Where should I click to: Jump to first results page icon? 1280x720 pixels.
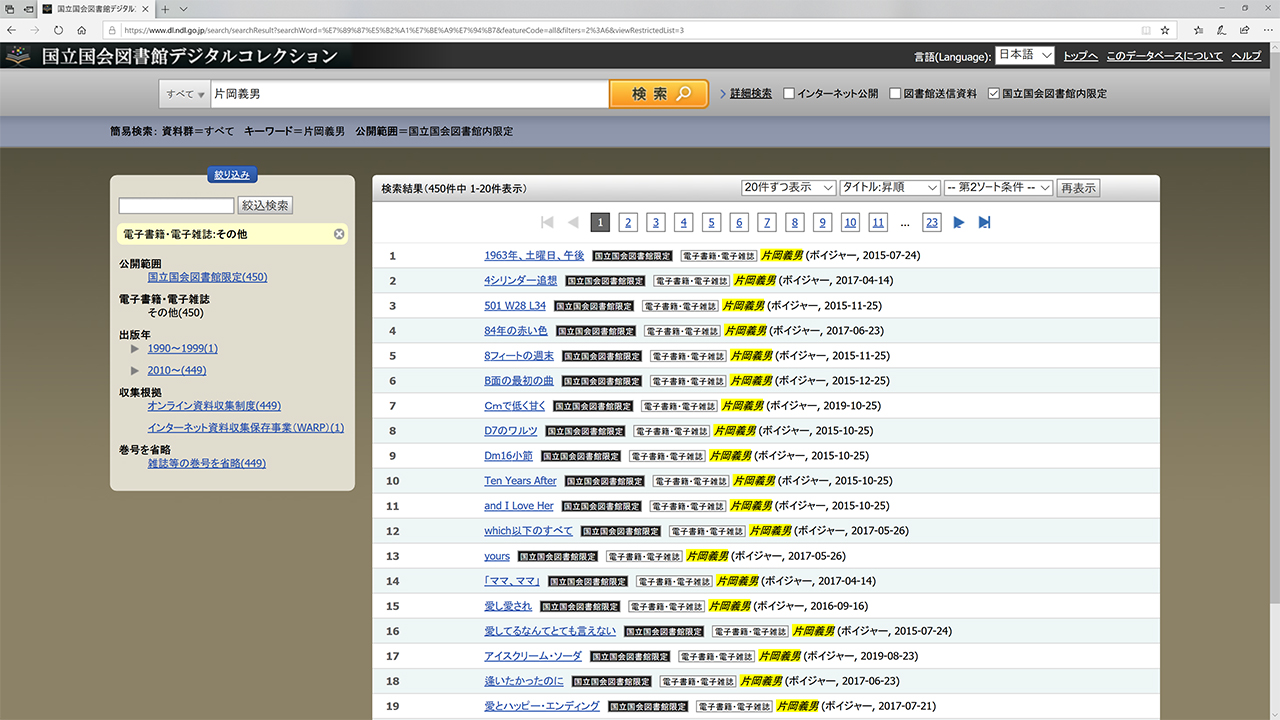pos(547,222)
